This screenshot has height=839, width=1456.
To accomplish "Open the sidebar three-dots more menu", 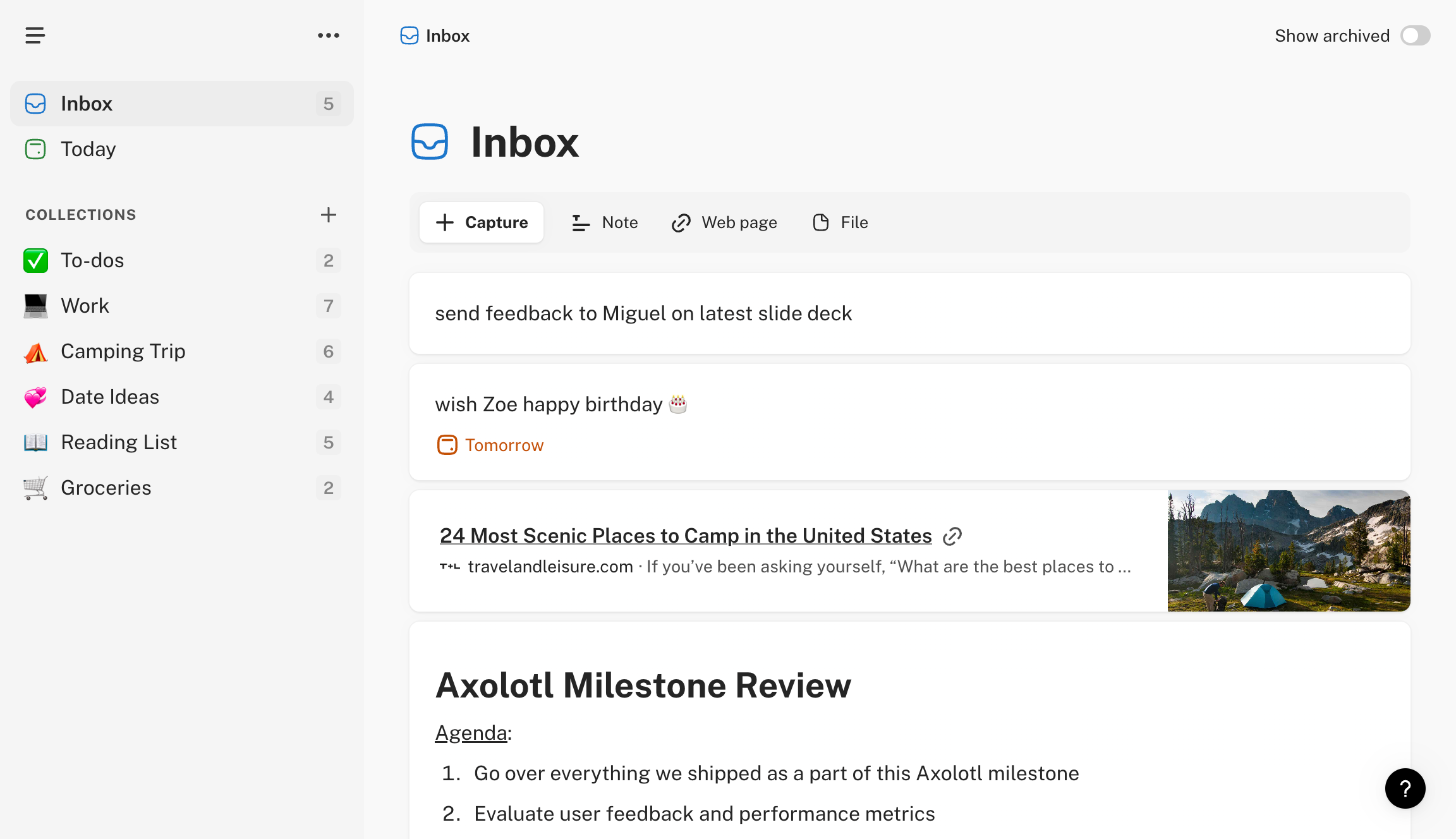I will click(328, 35).
